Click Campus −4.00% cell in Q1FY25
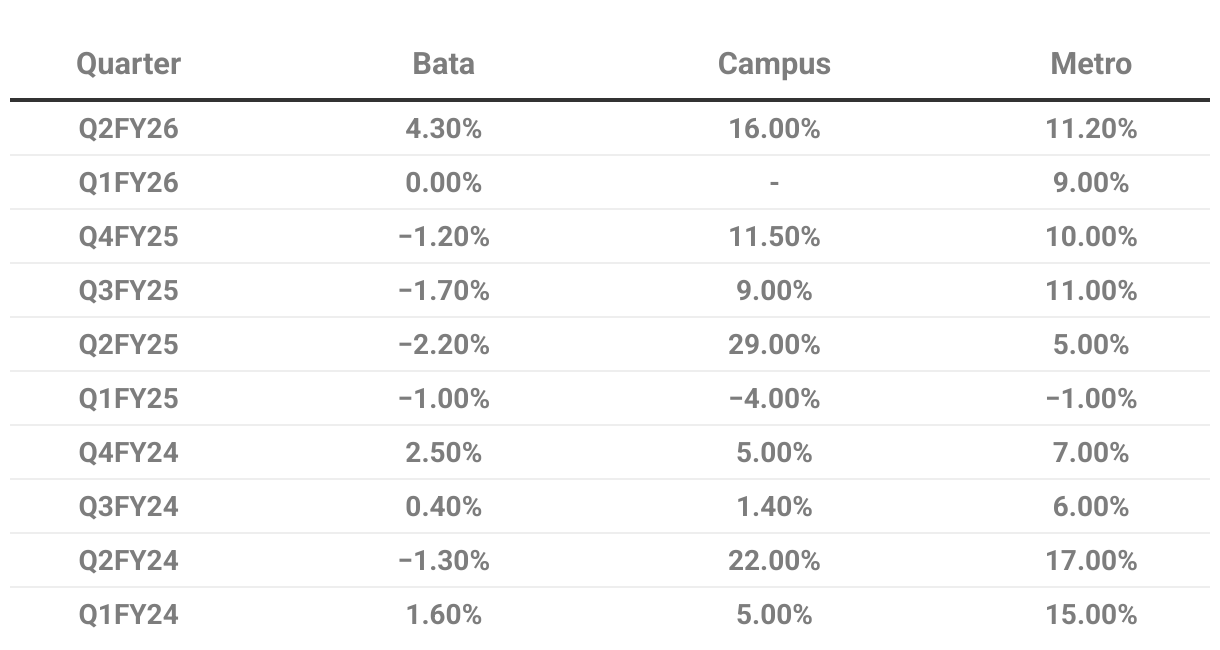Viewport: 1220px width, 650px height. click(x=774, y=398)
